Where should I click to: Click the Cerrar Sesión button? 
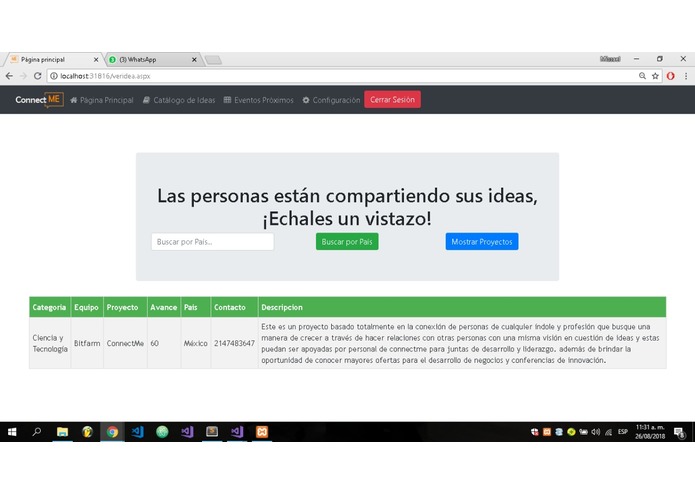[392, 100]
